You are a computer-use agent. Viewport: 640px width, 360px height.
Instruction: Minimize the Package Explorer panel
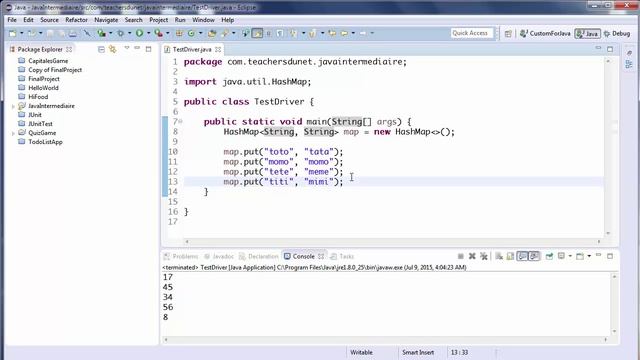(x=137, y=48)
